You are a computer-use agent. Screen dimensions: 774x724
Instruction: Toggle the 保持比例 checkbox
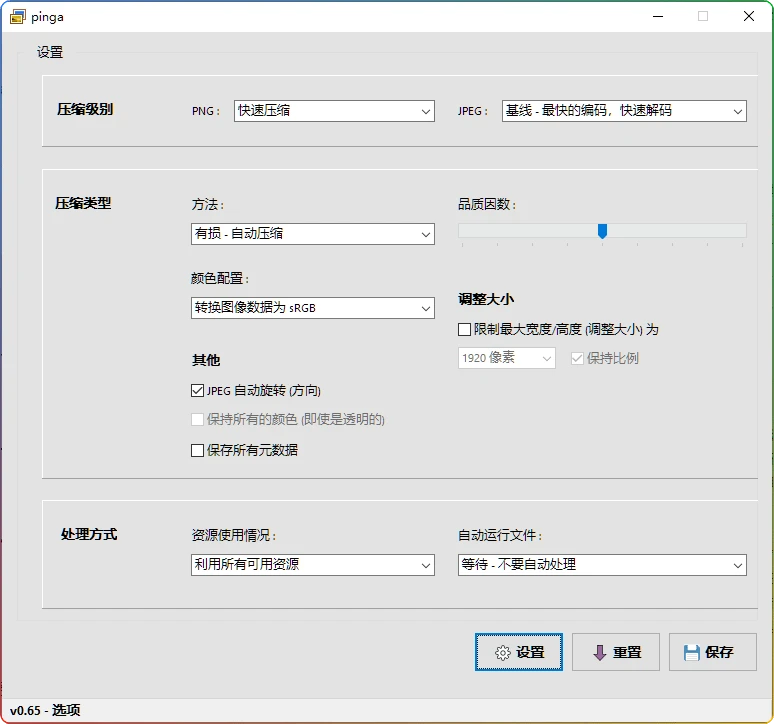(x=577, y=358)
